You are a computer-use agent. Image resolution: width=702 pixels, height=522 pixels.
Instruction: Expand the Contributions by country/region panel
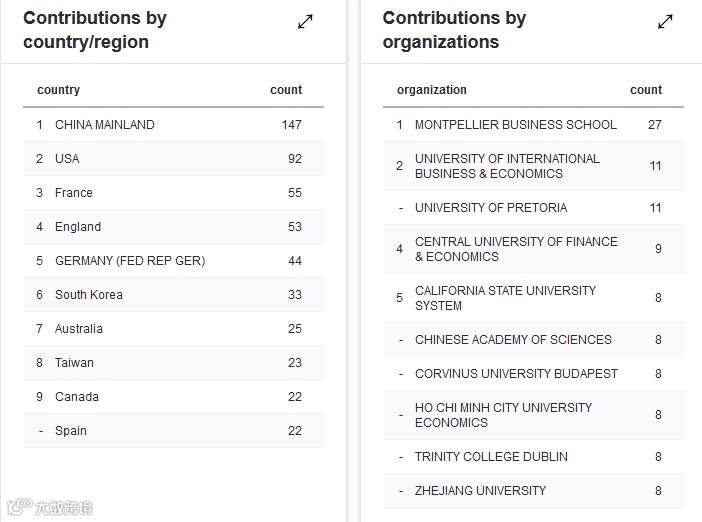coord(305,21)
